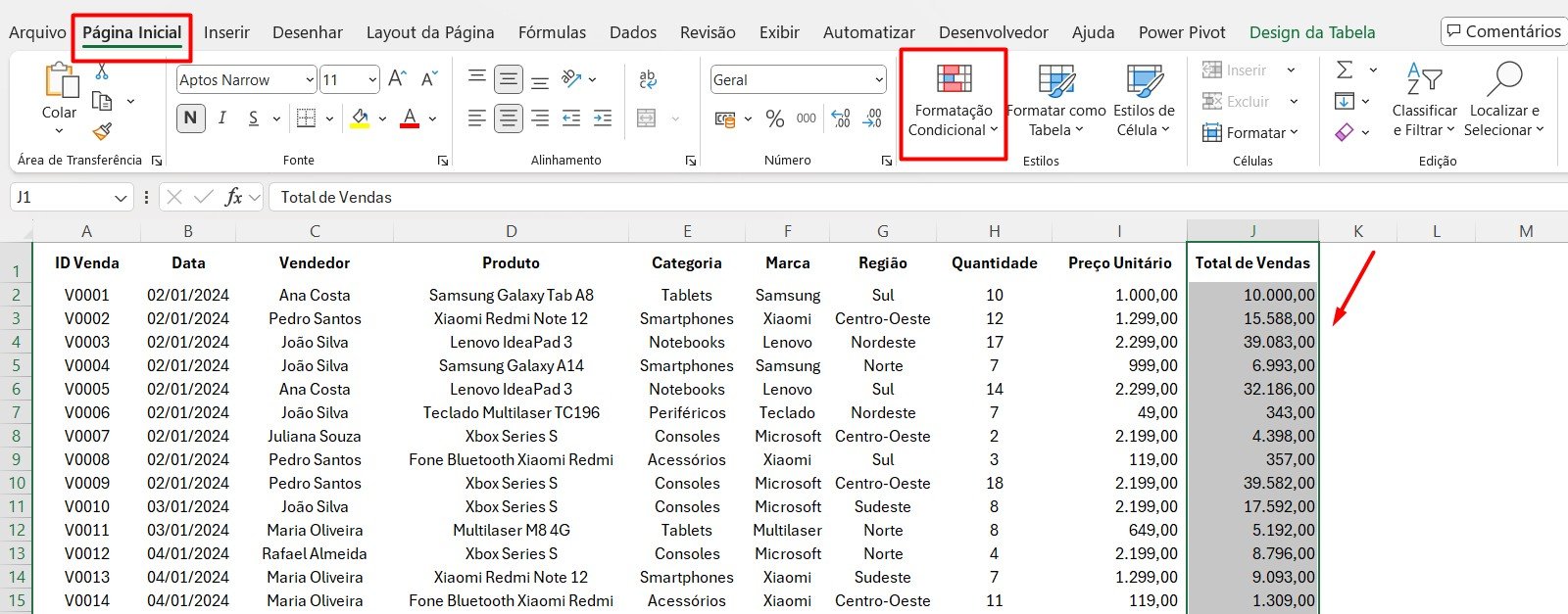This screenshot has height=614, width=1568.
Task: Click the Increase Indent icon
Action: tap(603, 118)
